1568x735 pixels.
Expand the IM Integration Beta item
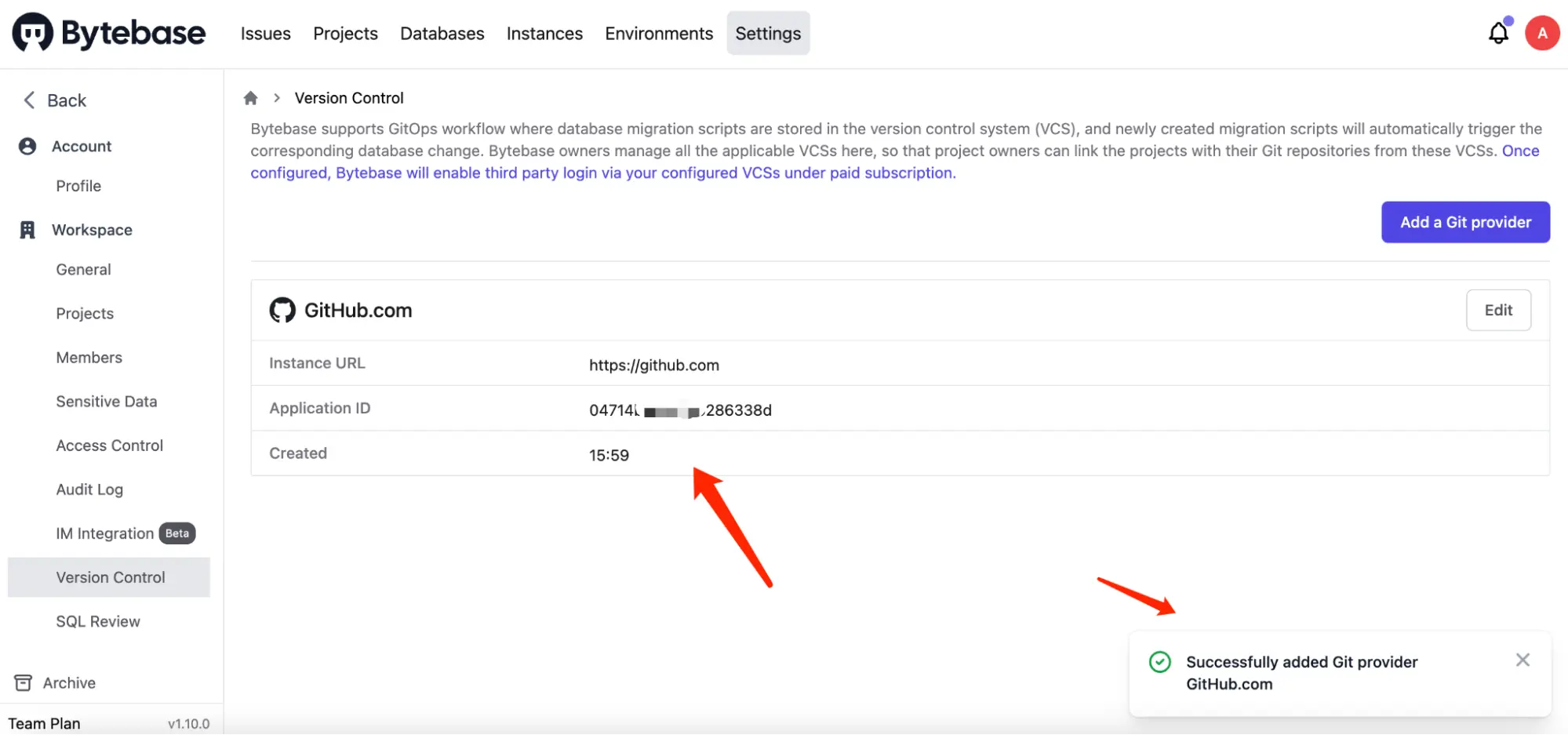coord(104,533)
